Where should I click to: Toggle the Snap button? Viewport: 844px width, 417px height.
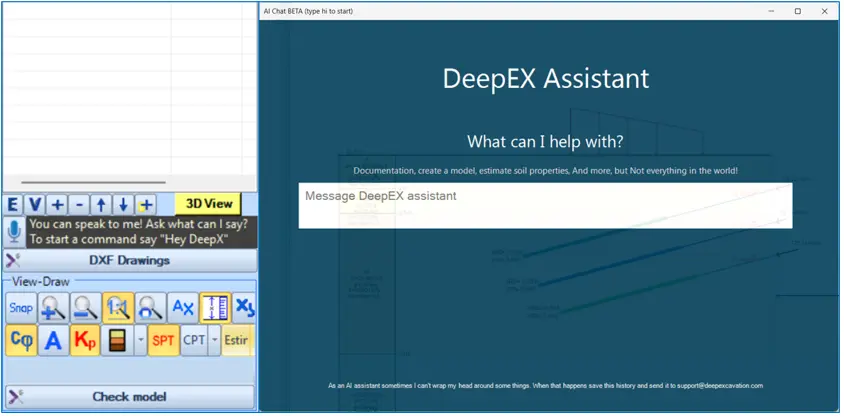[x=21, y=308]
